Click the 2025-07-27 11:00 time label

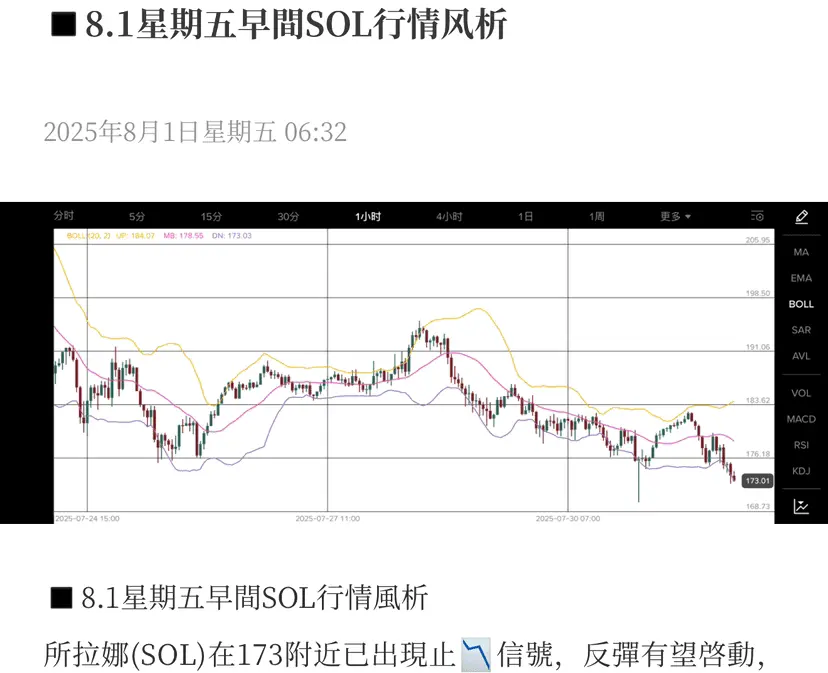coord(328,519)
